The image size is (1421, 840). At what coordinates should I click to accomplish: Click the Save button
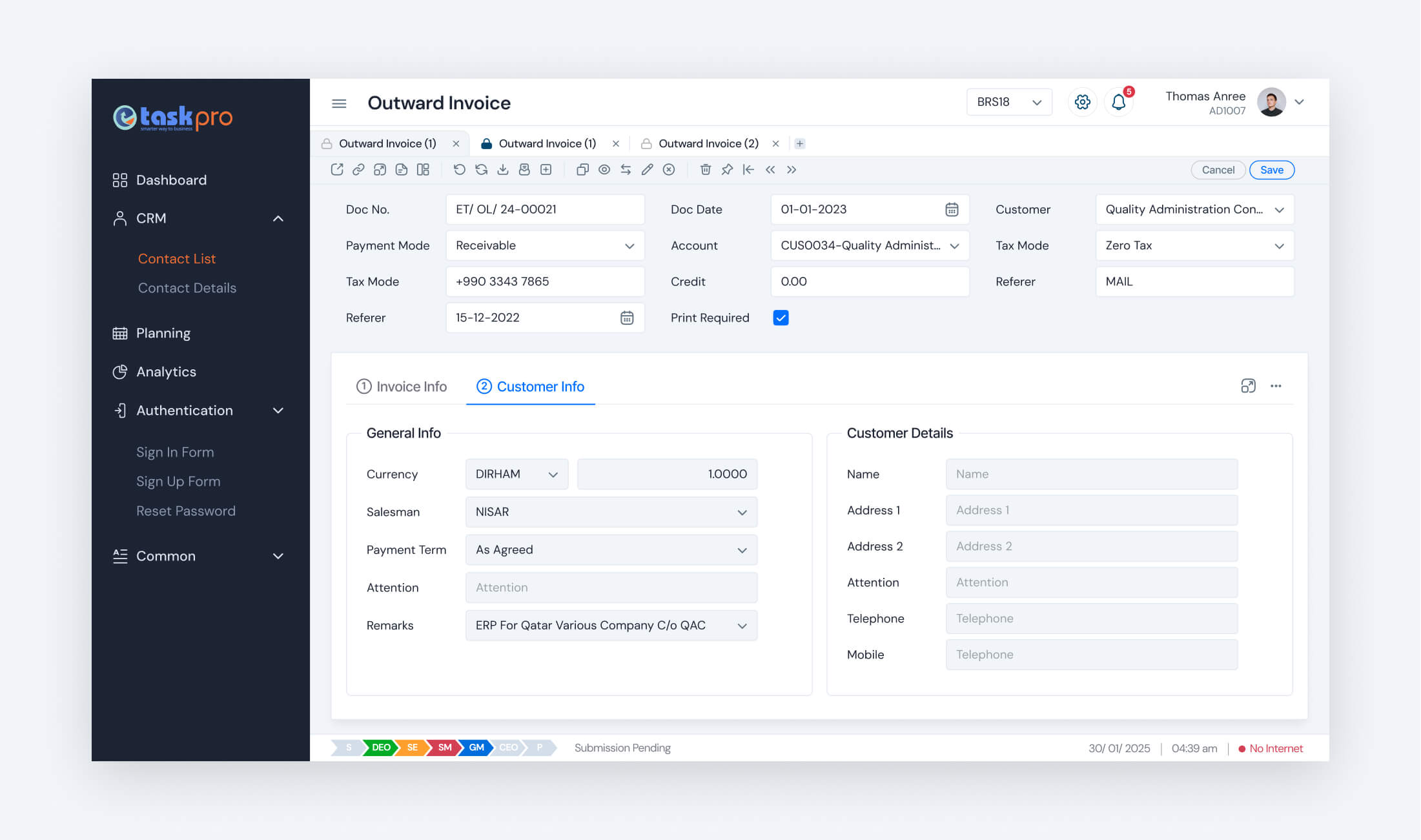coord(1271,170)
